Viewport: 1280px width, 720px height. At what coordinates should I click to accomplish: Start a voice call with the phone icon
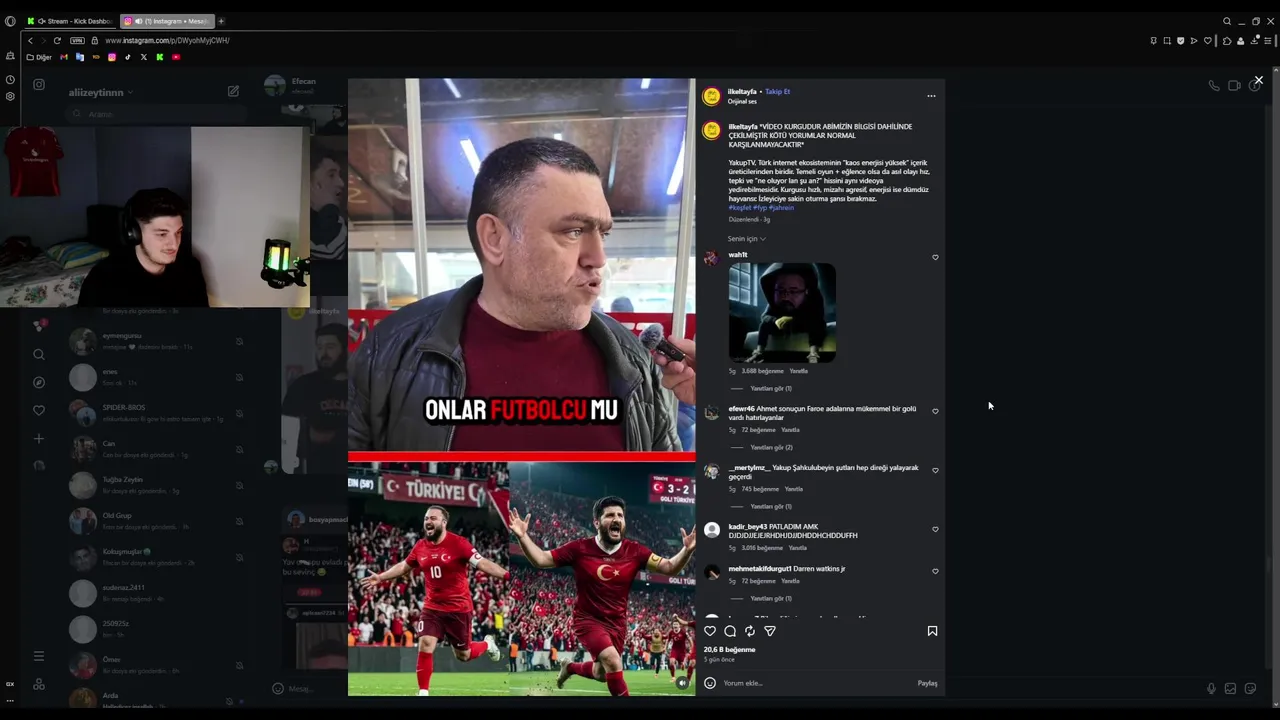[1214, 86]
